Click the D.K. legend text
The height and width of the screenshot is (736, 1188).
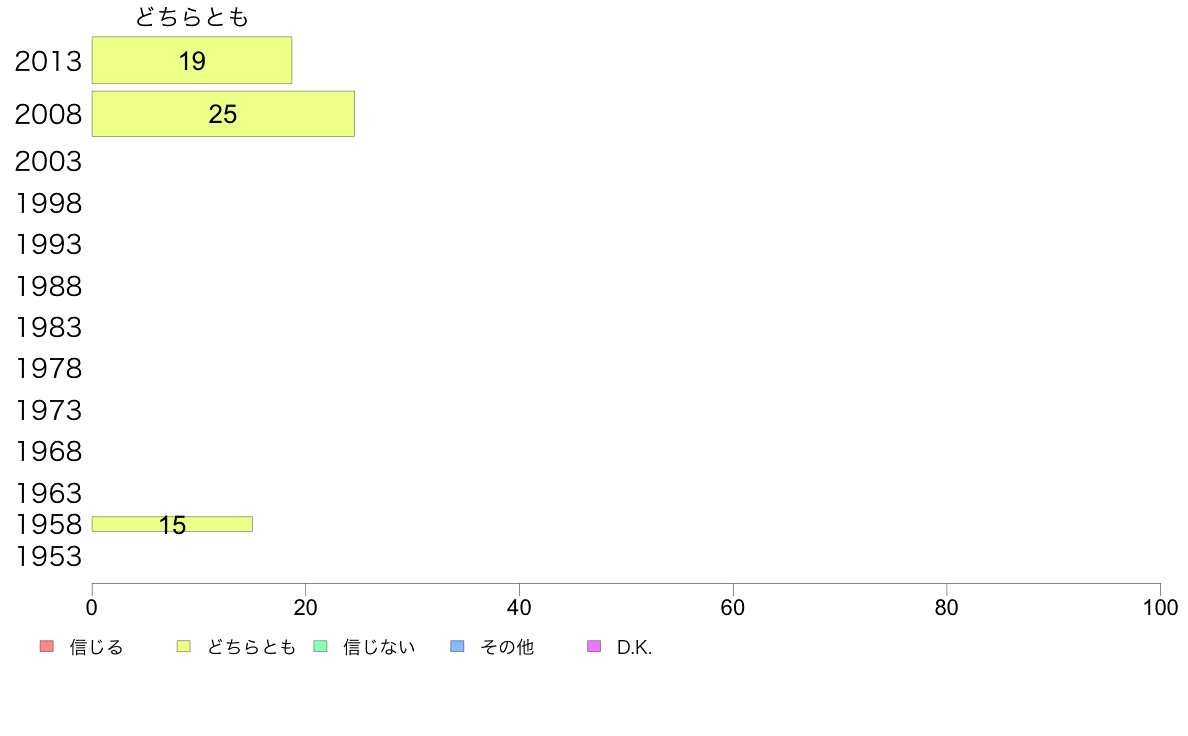coord(634,647)
